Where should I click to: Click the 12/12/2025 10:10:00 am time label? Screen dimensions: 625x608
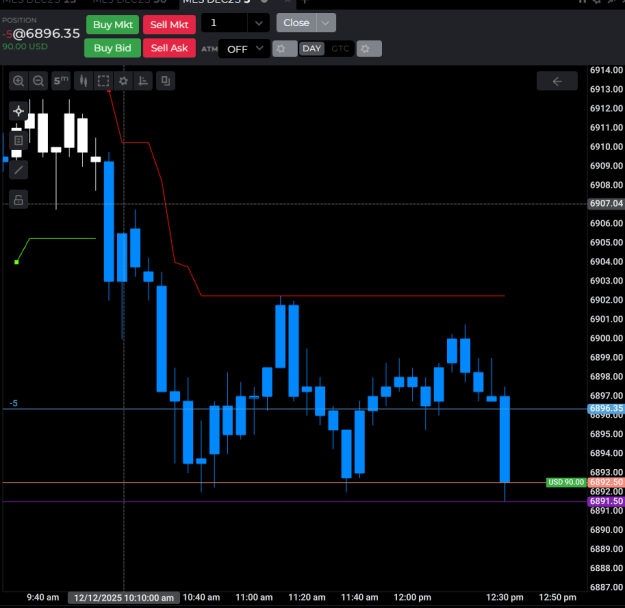tap(124, 598)
